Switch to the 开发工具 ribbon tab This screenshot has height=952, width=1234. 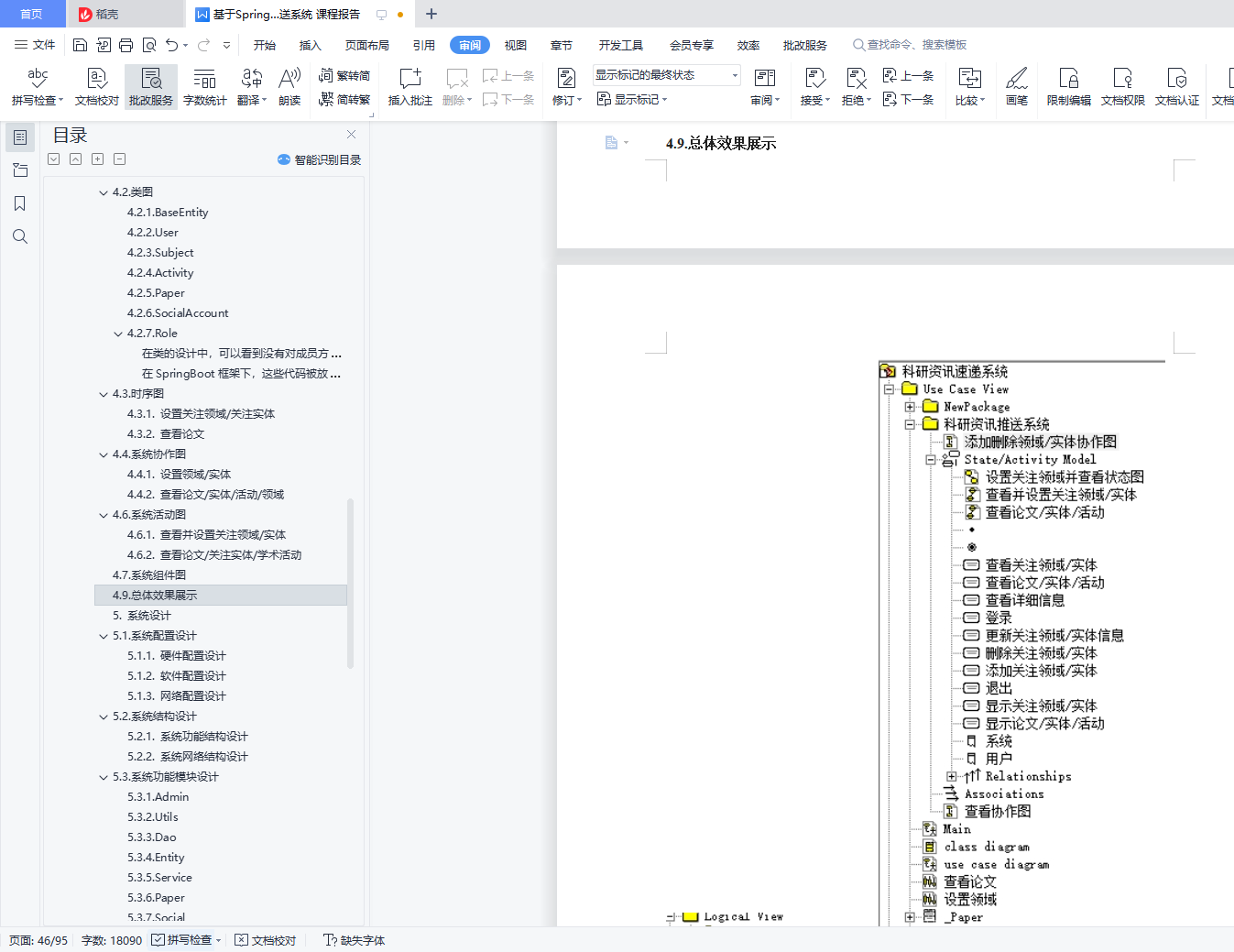(621, 45)
